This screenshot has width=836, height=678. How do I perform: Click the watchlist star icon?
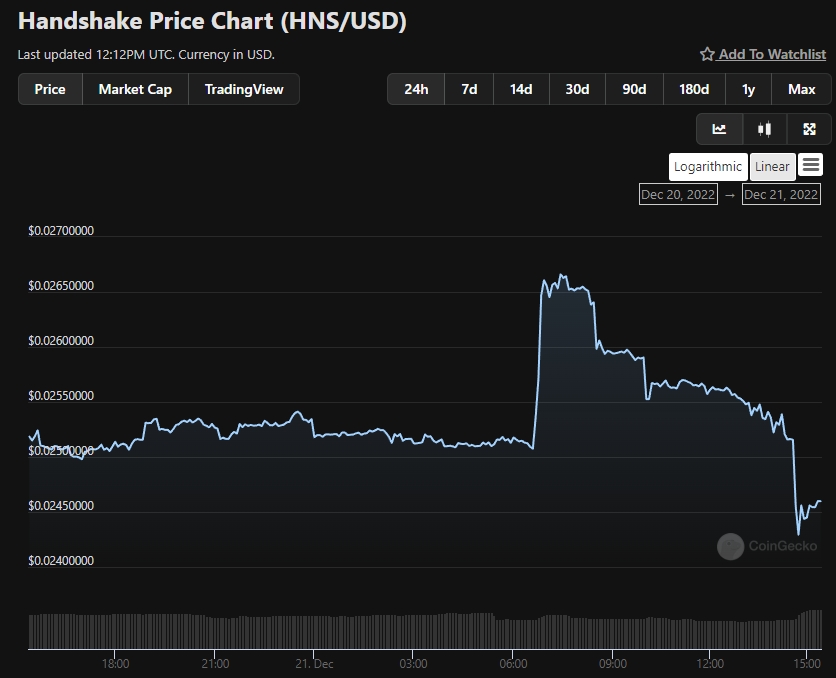[x=707, y=54]
